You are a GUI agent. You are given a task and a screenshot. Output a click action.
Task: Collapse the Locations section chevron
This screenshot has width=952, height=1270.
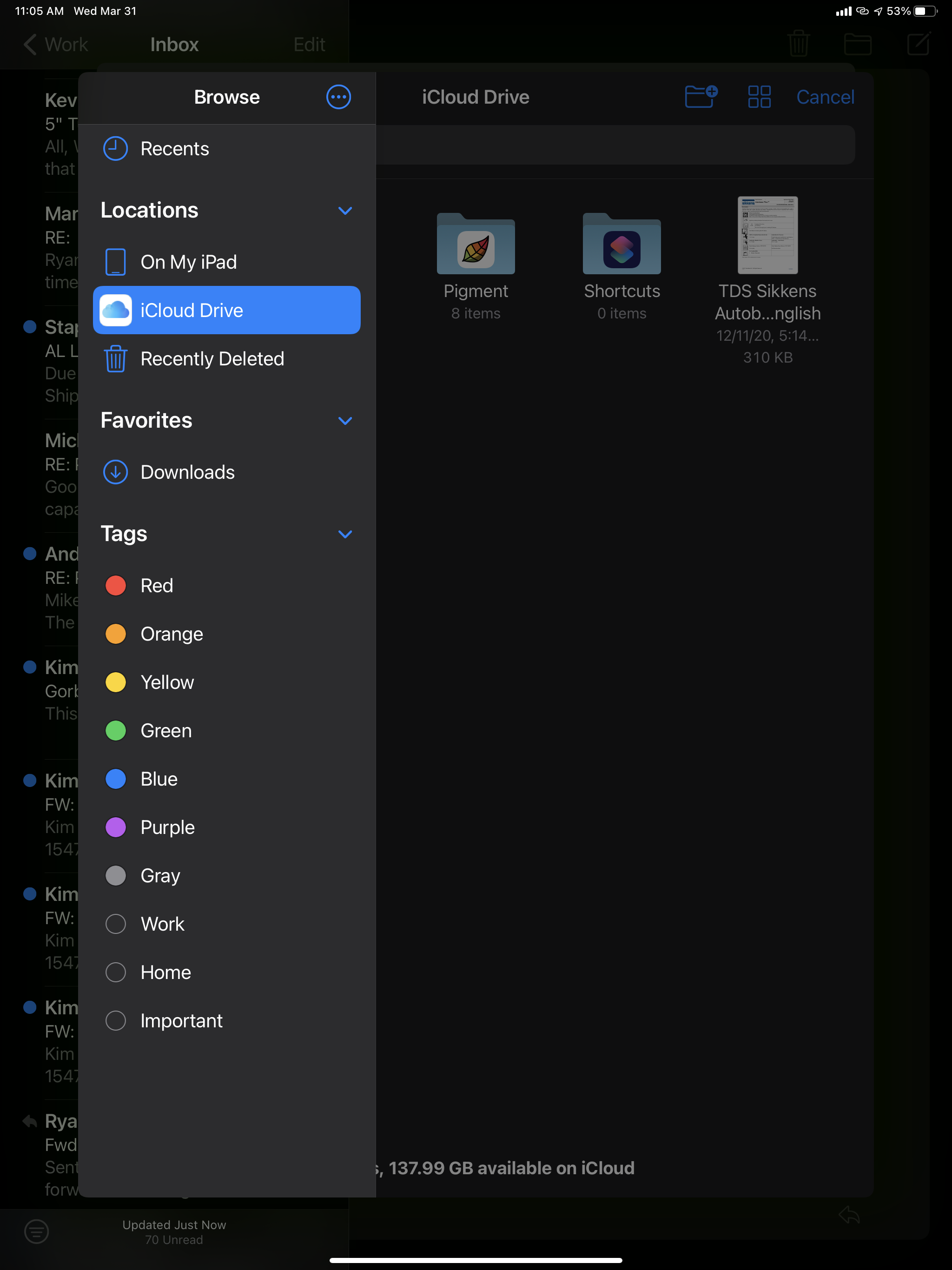click(x=345, y=211)
